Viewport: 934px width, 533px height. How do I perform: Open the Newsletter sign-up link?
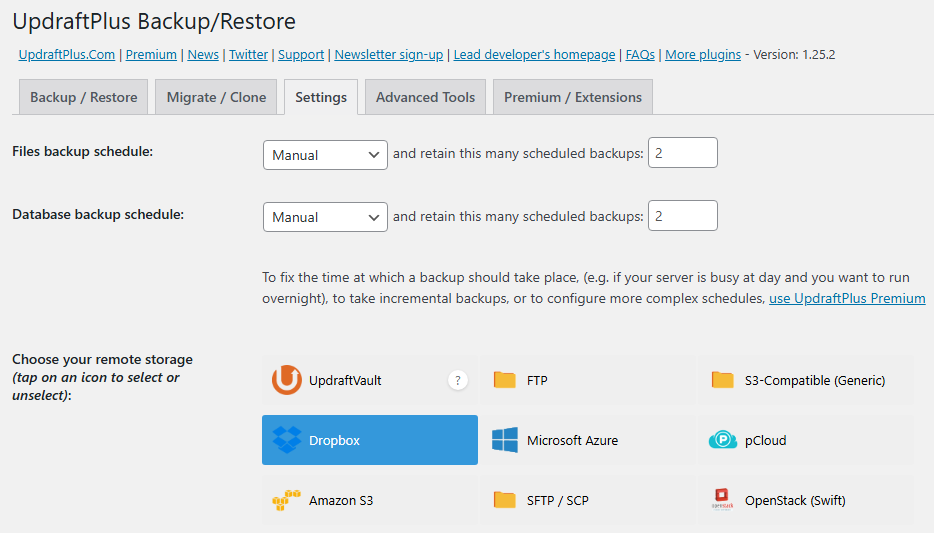[x=389, y=55]
